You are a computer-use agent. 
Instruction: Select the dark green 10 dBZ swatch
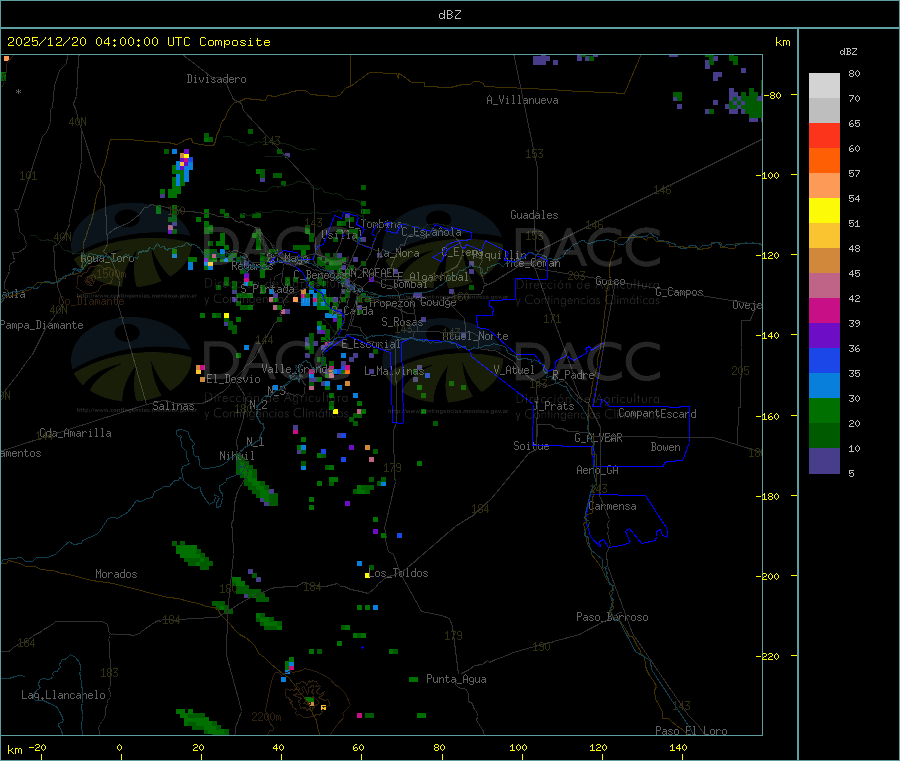tap(824, 436)
